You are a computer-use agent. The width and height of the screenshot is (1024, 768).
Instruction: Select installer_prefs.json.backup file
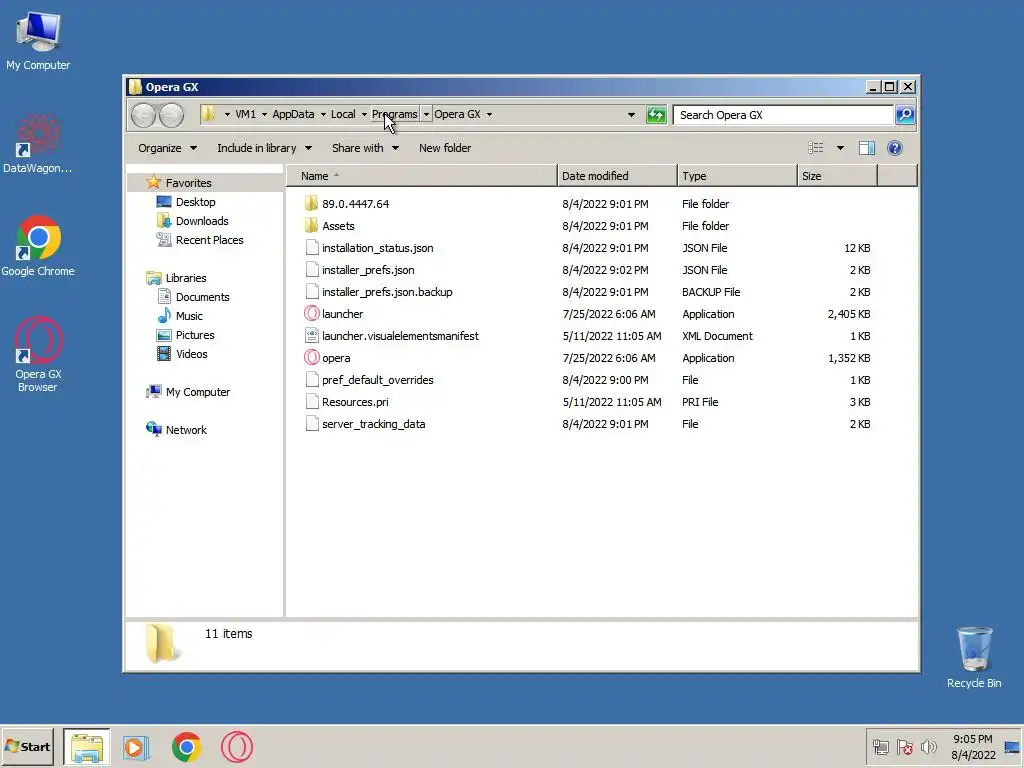[x=387, y=292]
